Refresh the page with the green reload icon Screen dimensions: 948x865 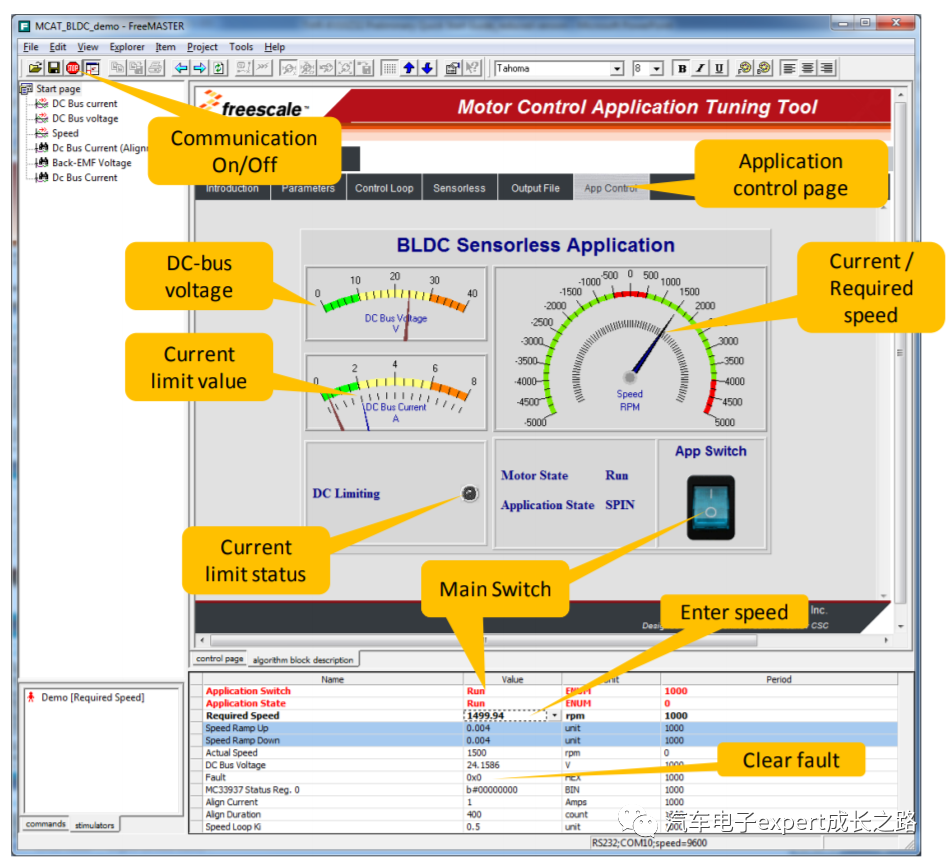pos(219,68)
